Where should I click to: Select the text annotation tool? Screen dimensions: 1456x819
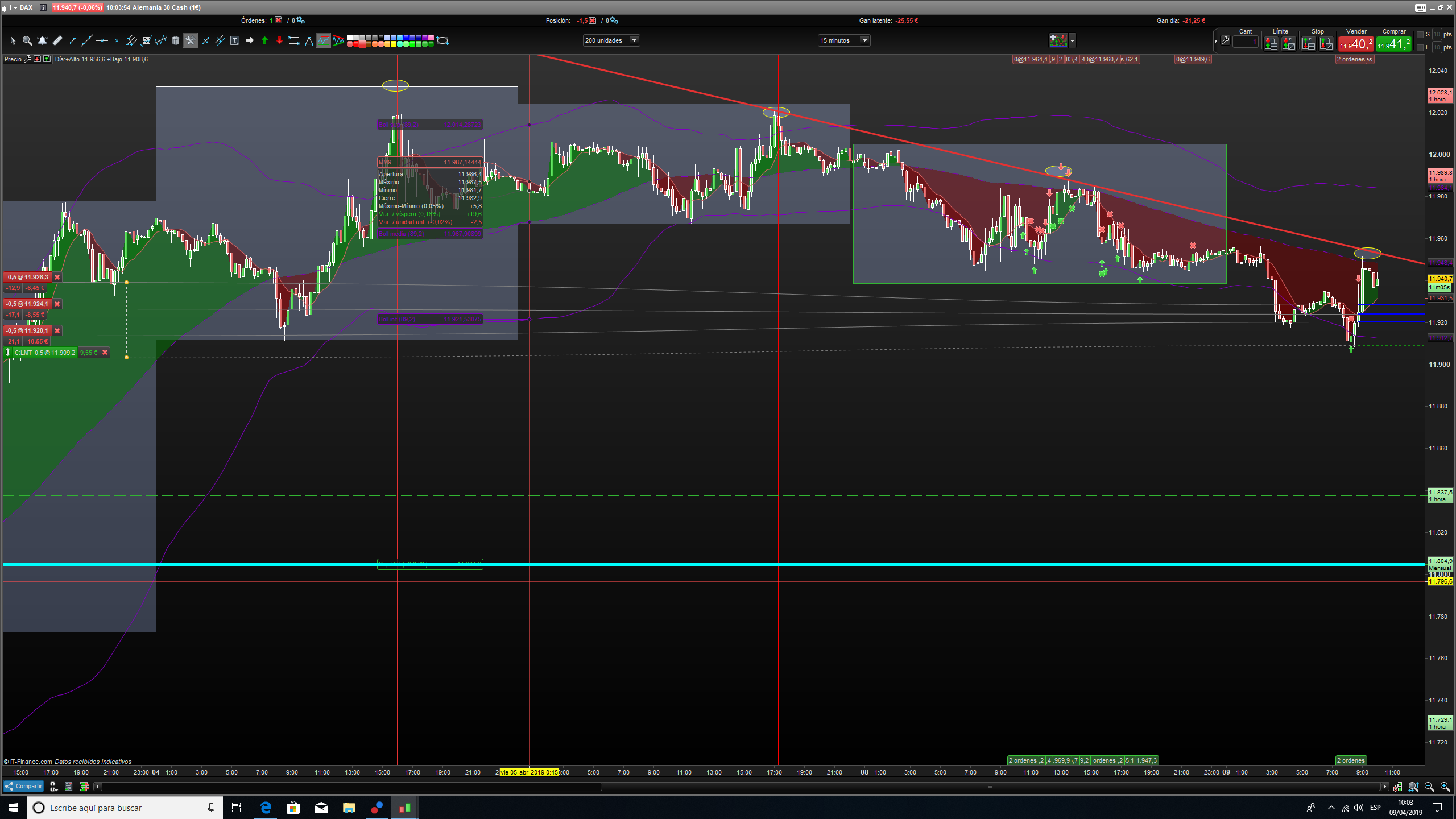(x=235, y=40)
